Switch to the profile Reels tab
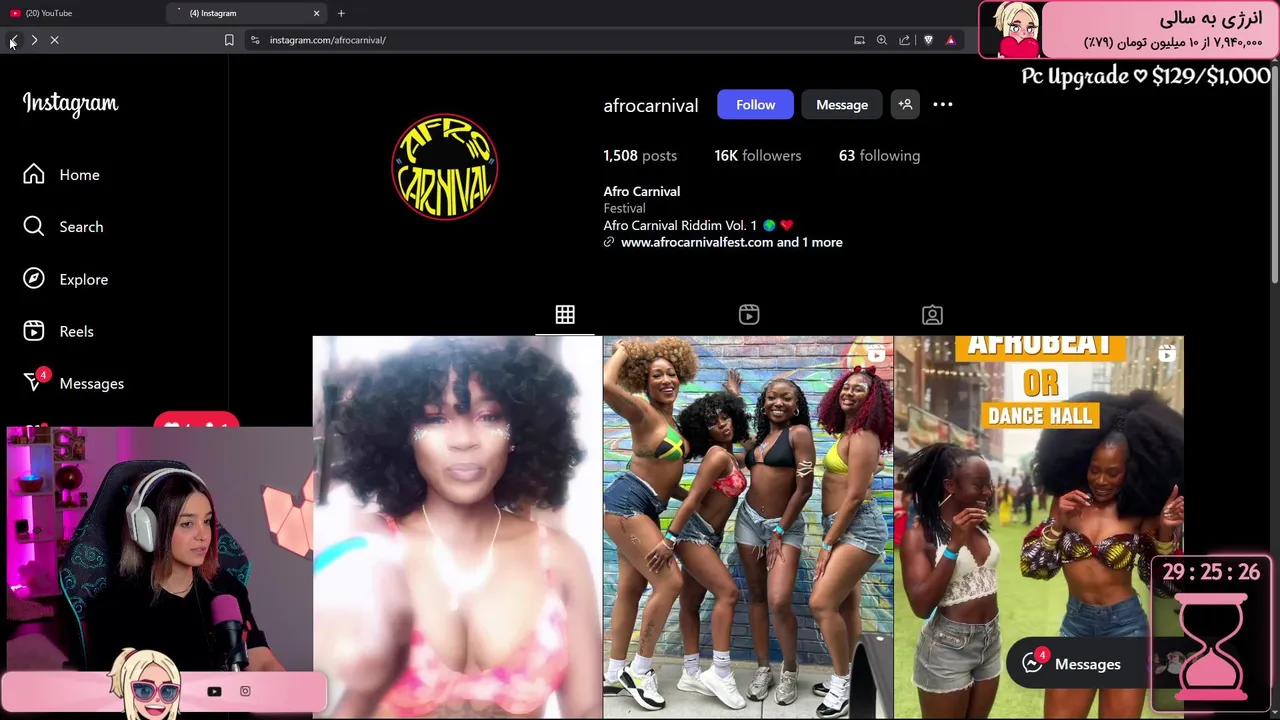Screen dimensions: 1280x720 pyautogui.click(x=749, y=315)
